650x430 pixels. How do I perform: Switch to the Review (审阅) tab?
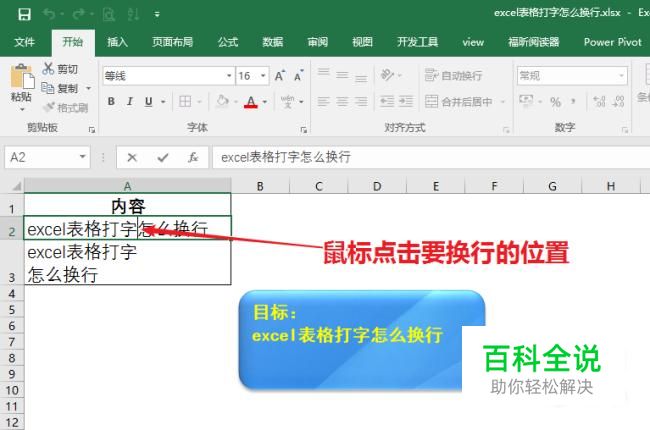coord(318,42)
